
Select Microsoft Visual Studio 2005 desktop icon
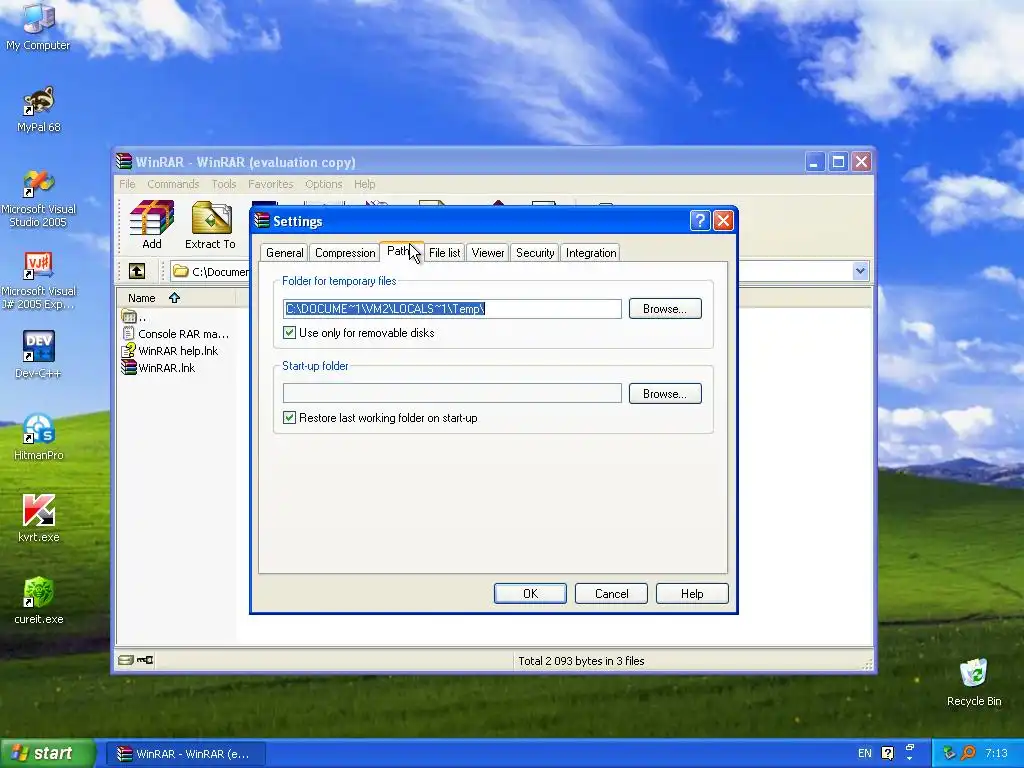pos(39,199)
